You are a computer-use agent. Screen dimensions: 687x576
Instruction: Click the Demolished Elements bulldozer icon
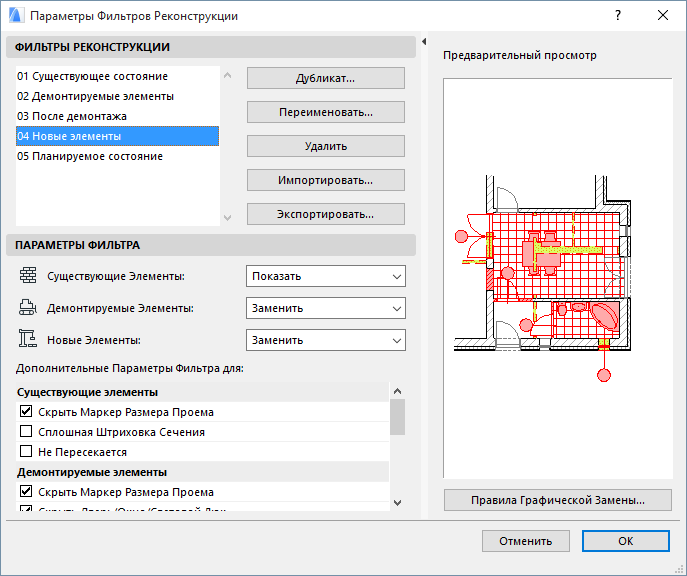28,307
